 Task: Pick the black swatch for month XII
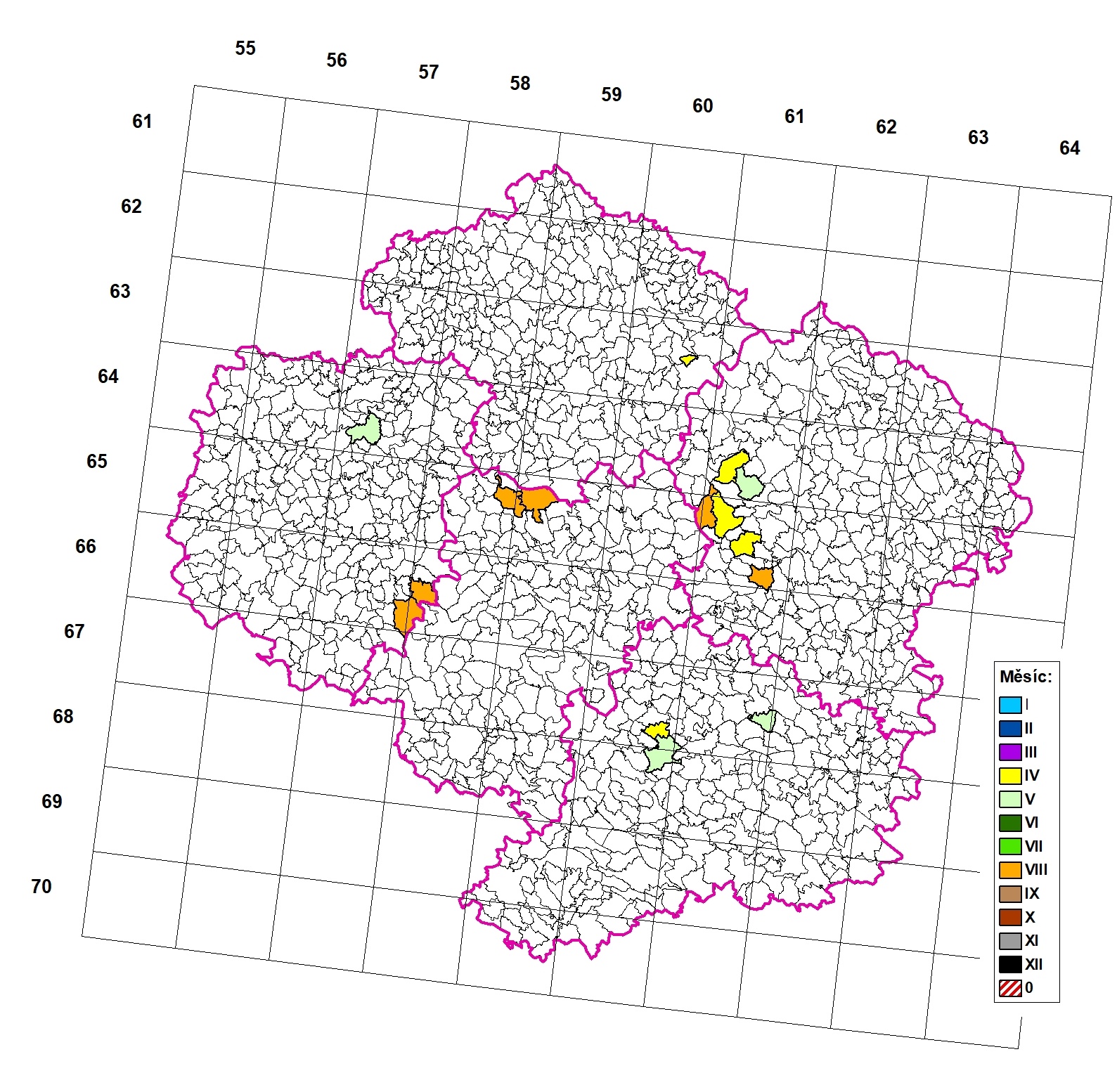coord(1010,964)
